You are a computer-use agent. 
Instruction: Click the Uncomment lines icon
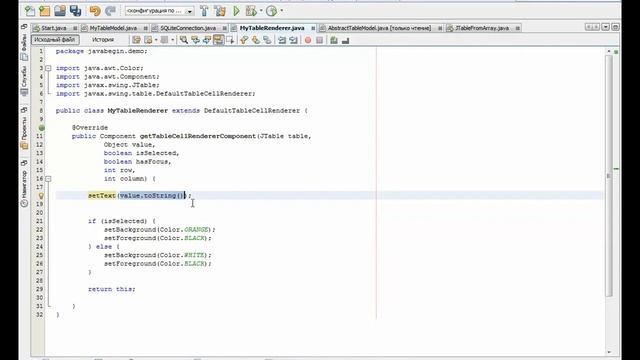pos(345,40)
